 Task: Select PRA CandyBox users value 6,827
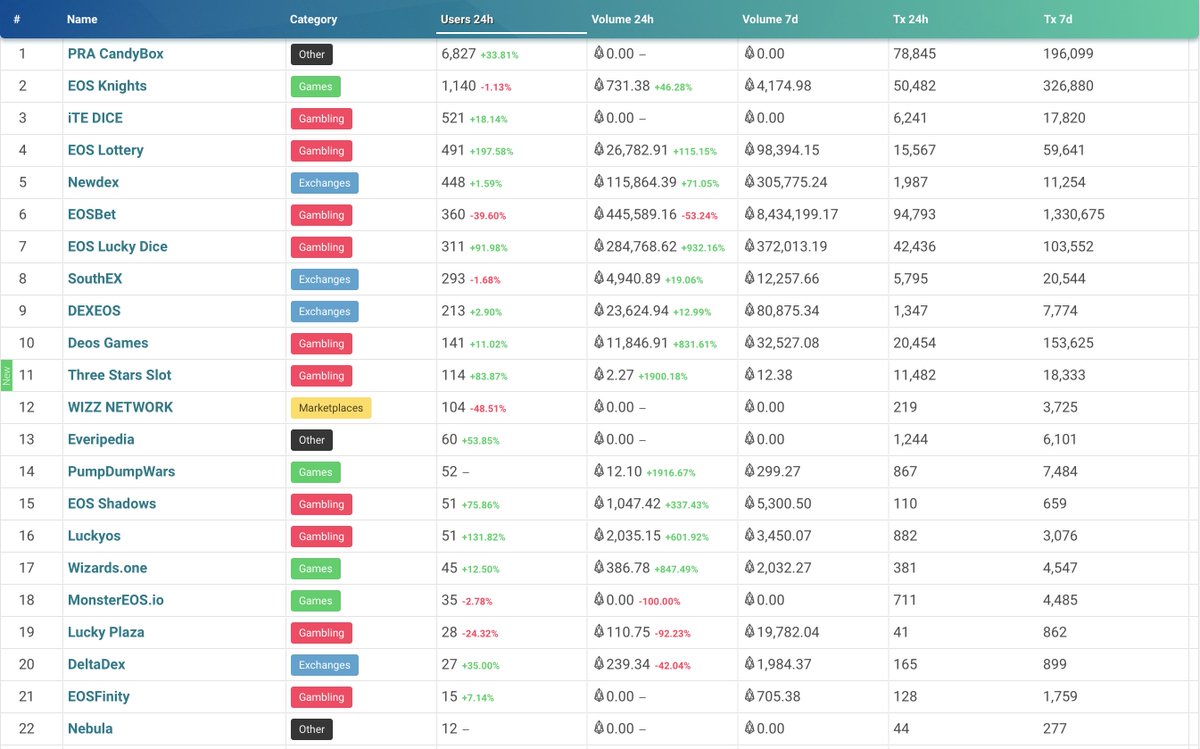459,54
